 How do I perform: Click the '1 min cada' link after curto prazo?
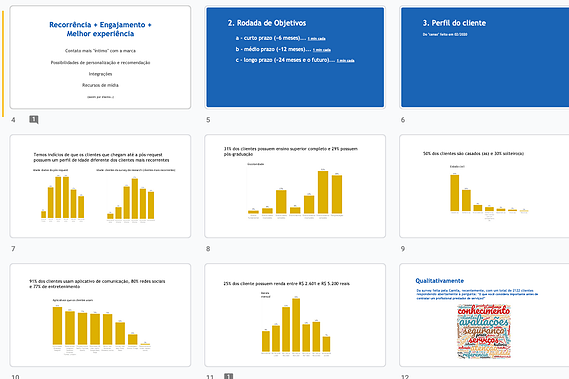(316, 38)
